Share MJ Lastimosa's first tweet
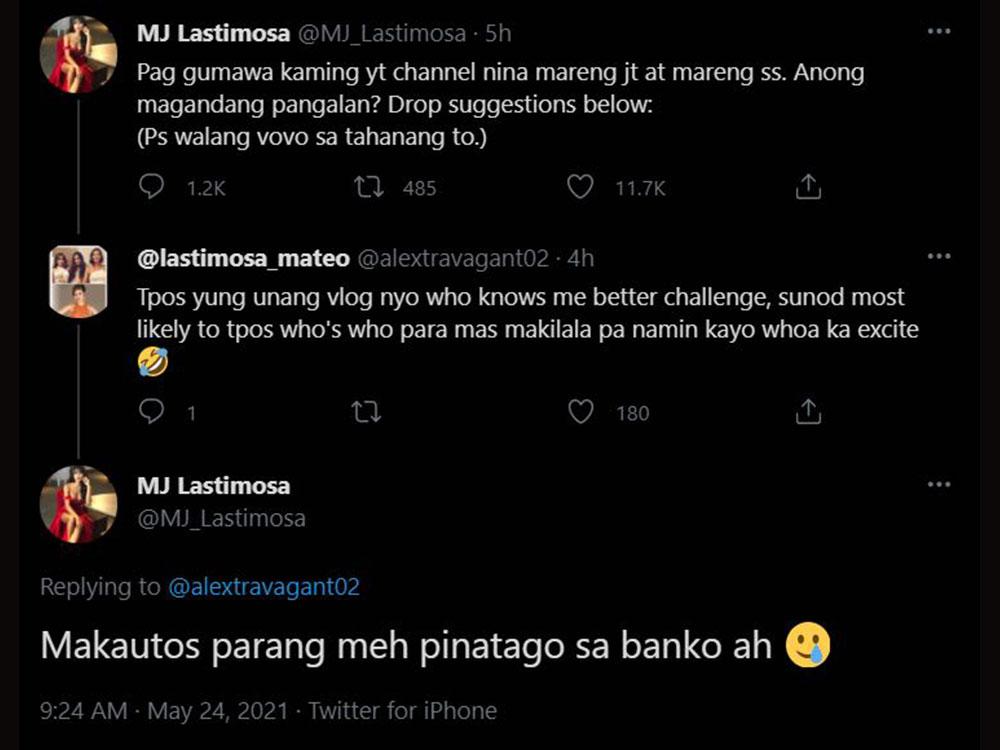 coord(808,187)
